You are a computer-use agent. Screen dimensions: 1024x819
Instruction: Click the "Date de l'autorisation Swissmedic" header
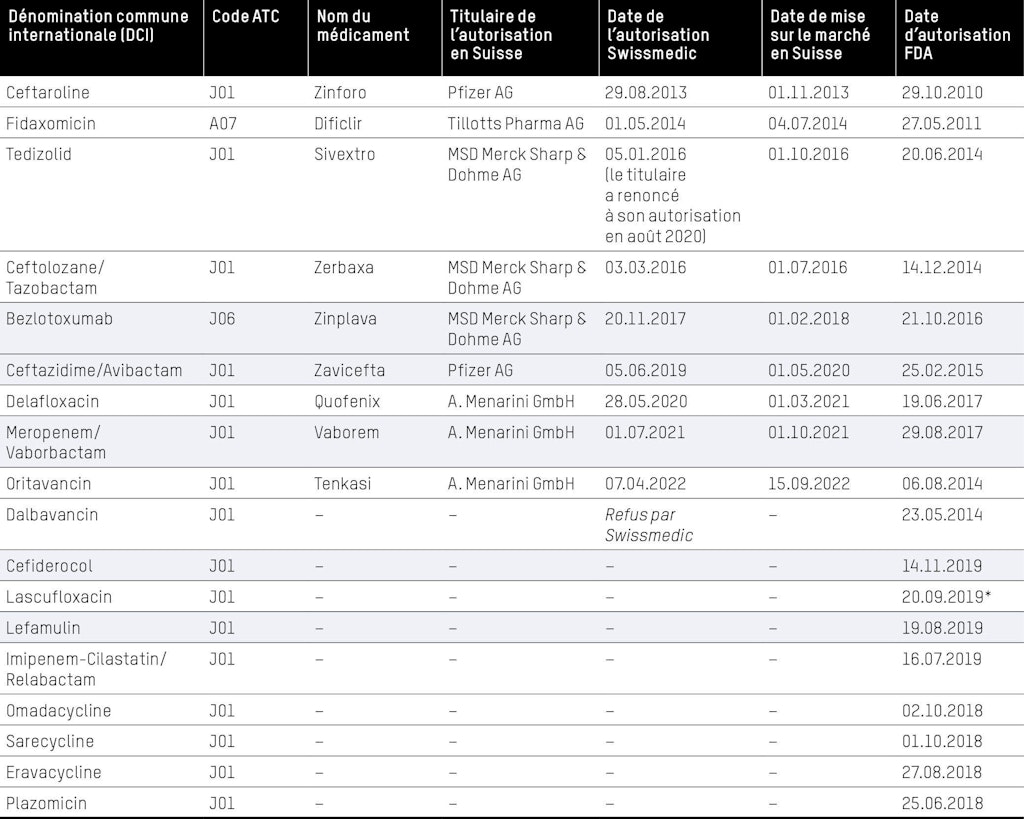[x=658, y=35]
